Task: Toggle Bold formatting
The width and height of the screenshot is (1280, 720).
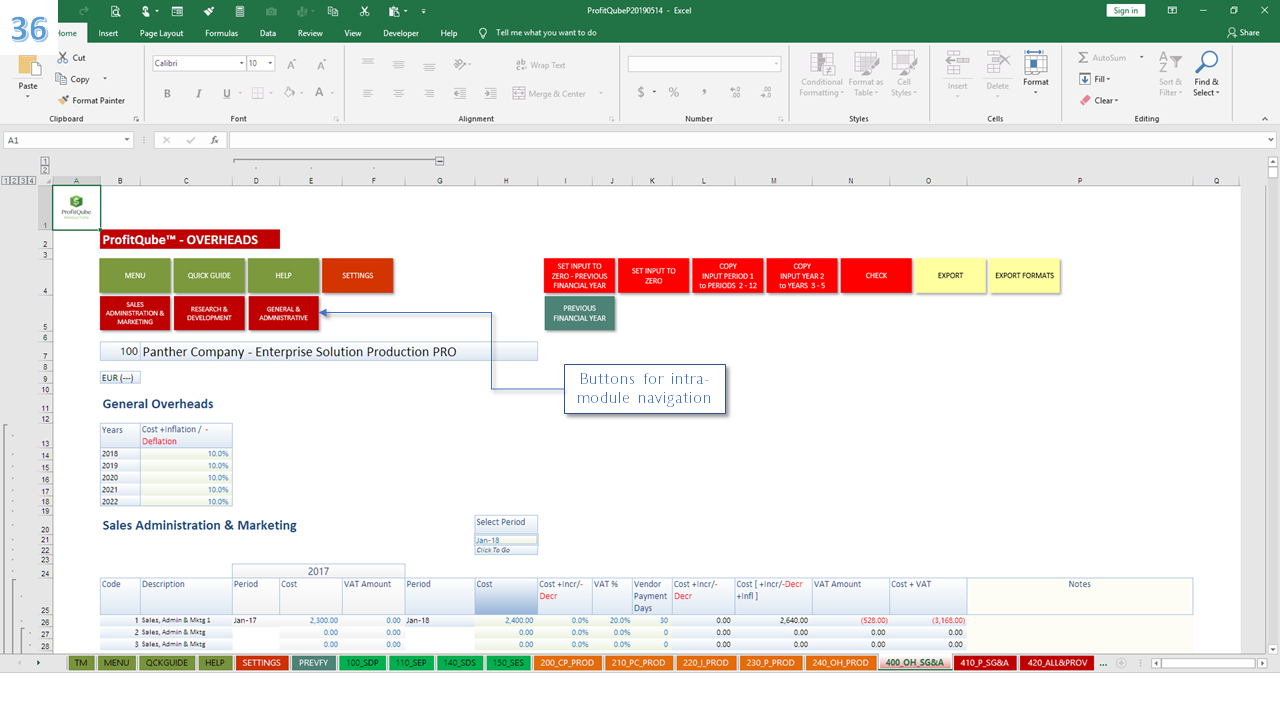Action: coord(167,93)
